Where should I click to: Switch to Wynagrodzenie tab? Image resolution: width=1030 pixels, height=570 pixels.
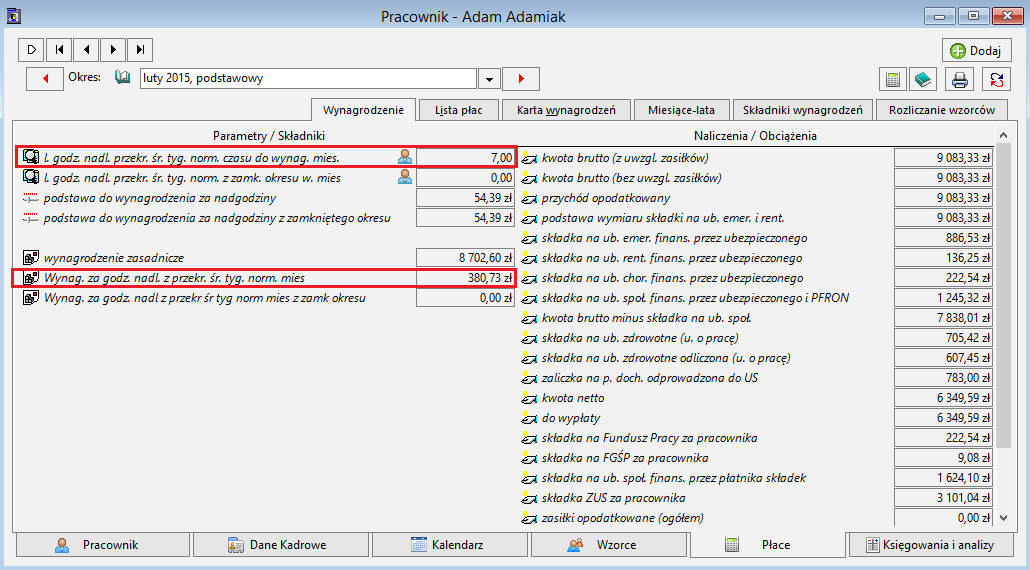tap(363, 110)
